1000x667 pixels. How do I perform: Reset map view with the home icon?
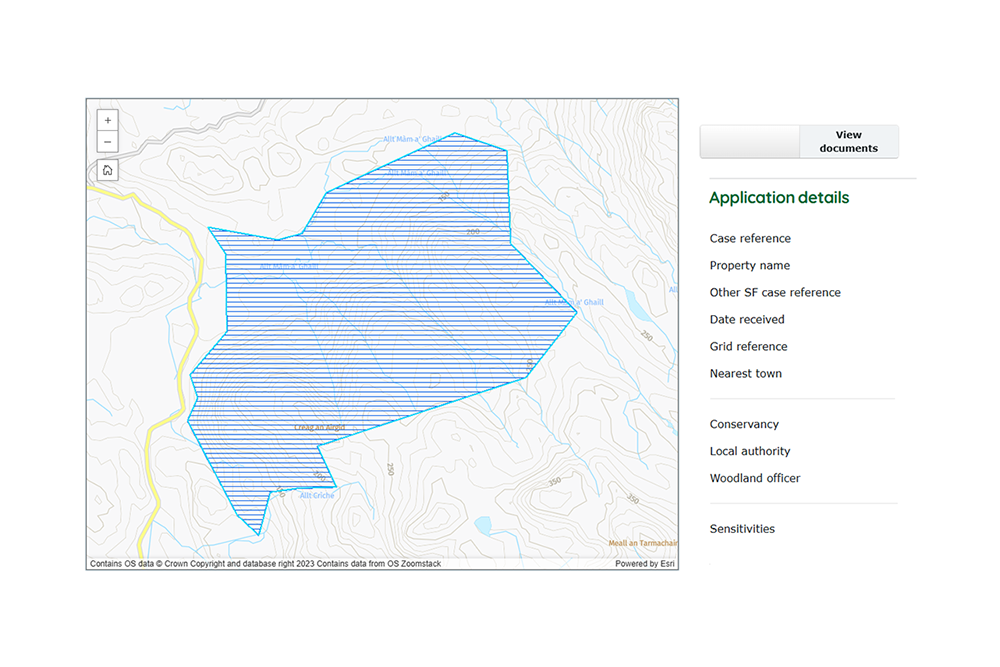coord(107,170)
